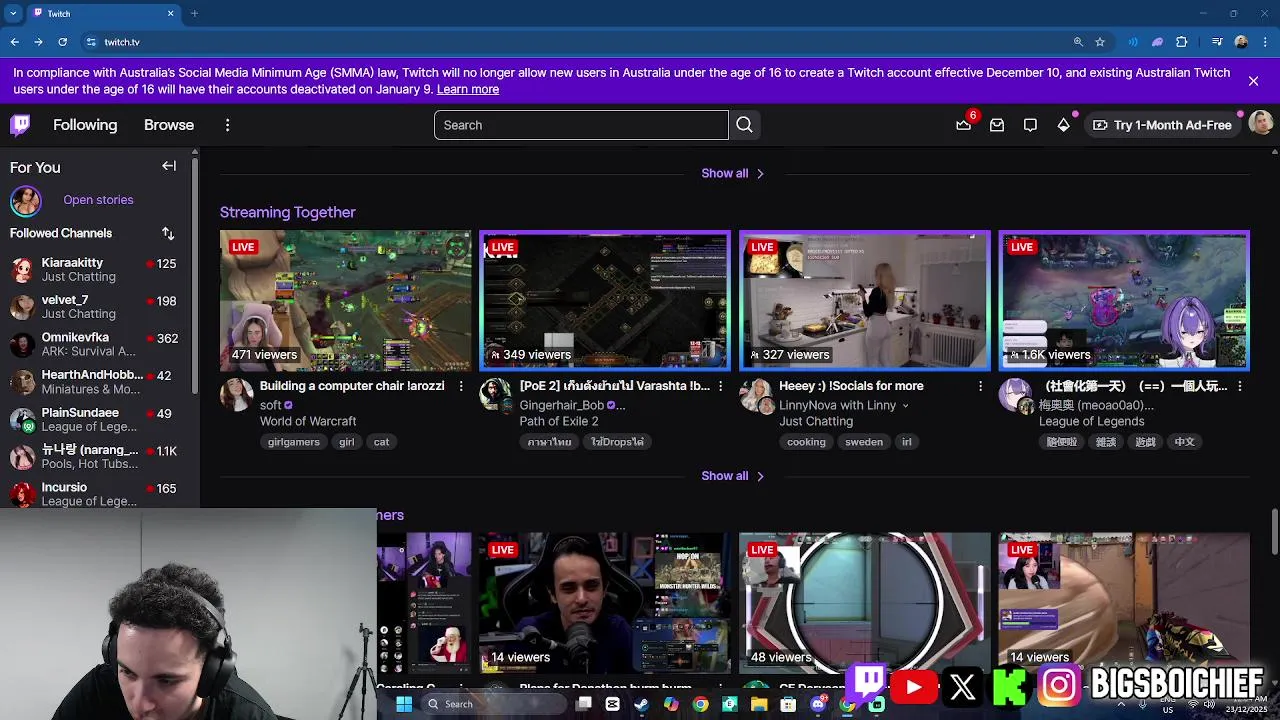
Task: Open Chrome three-dot menu
Action: point(1264,42)
